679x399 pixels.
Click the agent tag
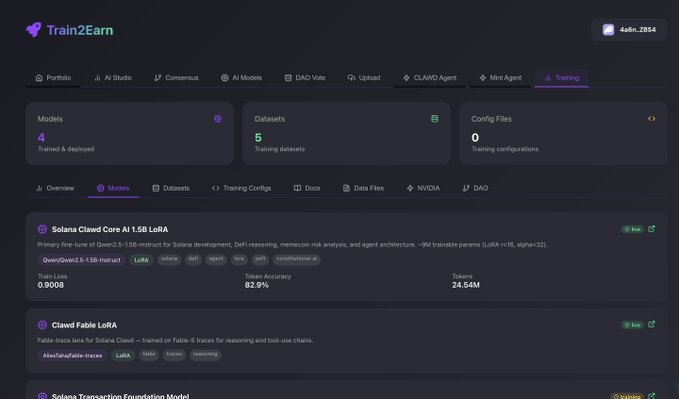point(216,259)
